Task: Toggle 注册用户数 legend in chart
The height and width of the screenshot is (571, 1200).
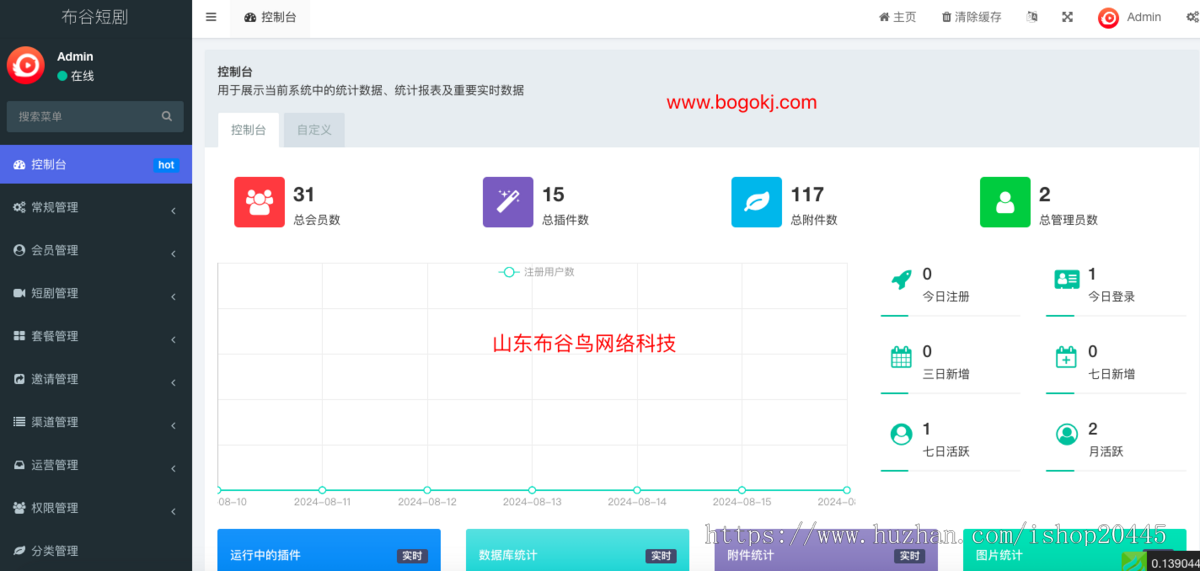Action: tap(537, 272)
